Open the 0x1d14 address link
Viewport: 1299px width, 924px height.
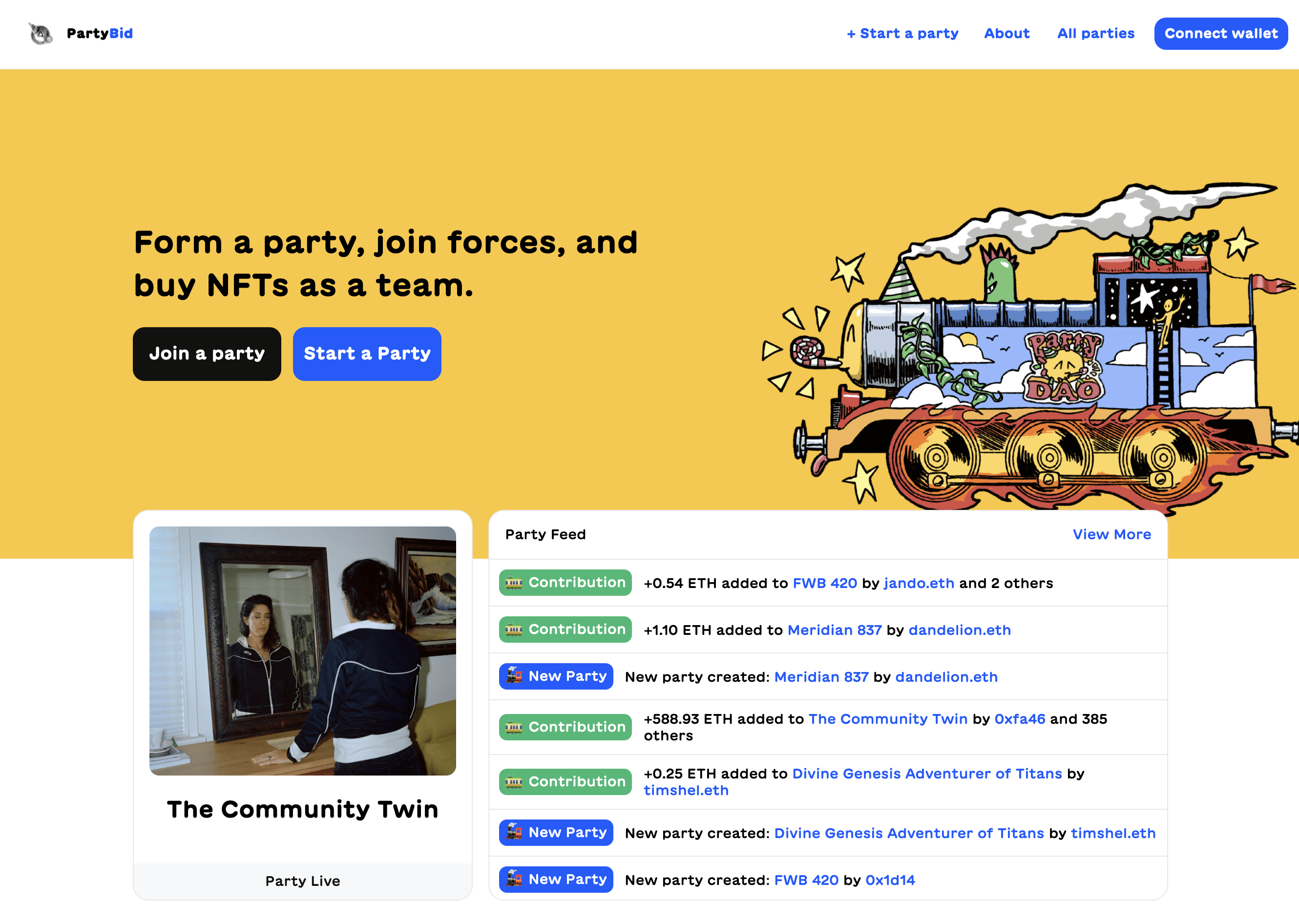tap(890, 880)
